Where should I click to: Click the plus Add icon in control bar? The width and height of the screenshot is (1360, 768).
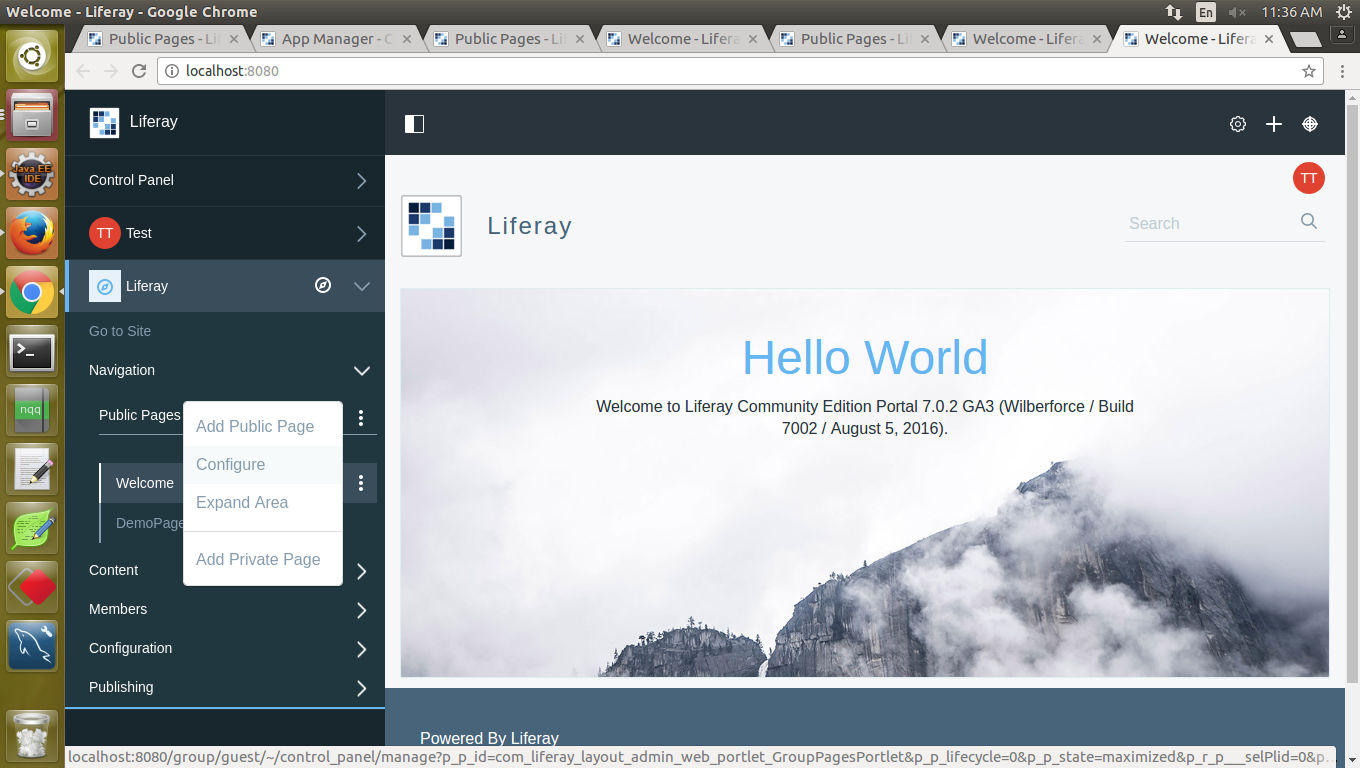[x=1274, y=124]
